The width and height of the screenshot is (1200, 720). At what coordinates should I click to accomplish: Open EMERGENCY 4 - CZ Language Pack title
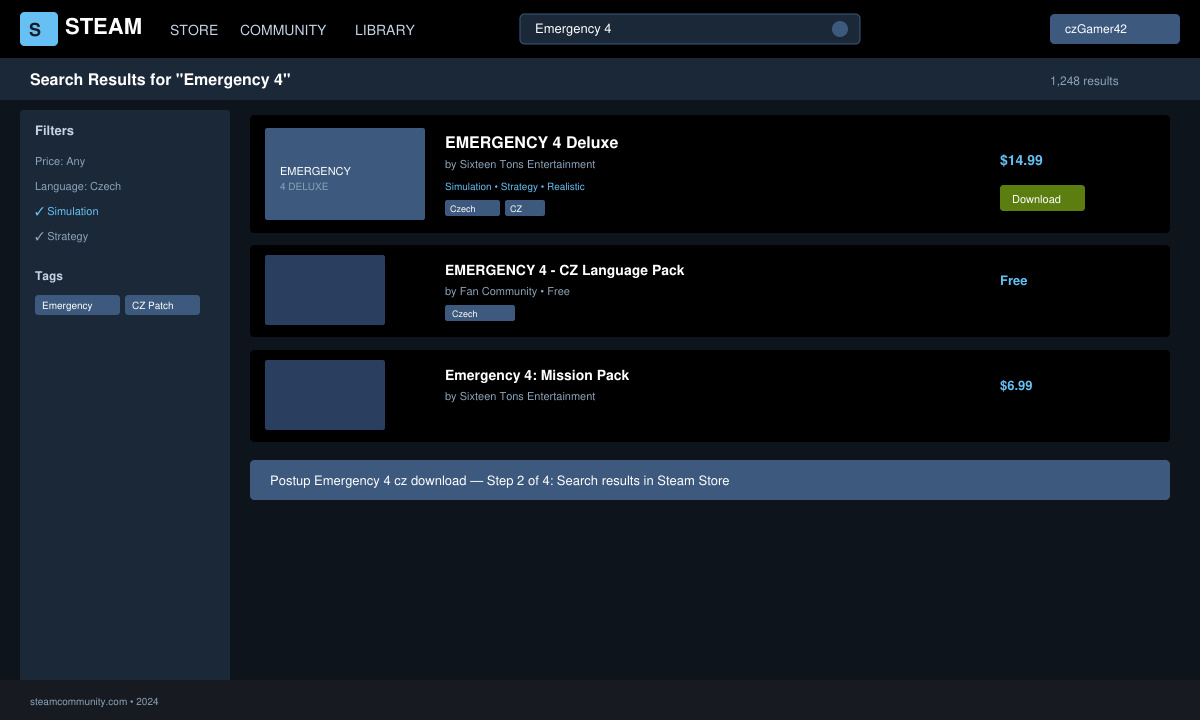[565, 270]
